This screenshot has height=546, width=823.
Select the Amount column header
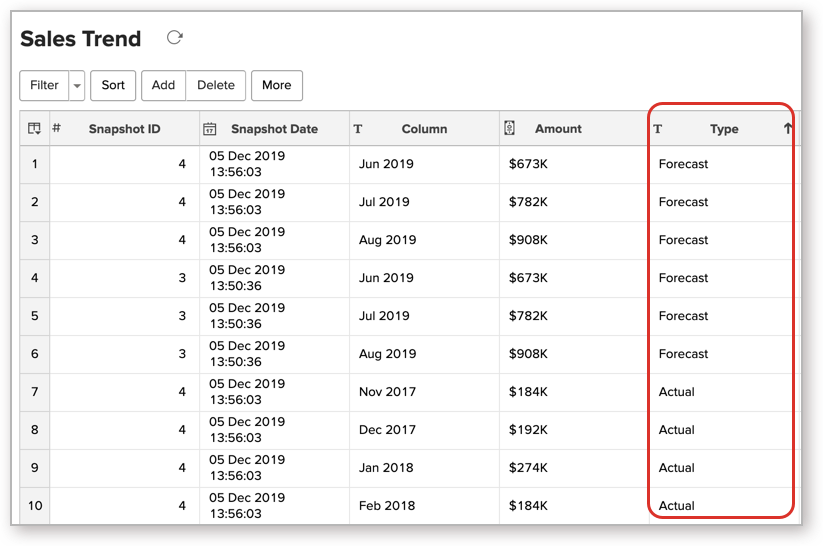click(558, 129)
